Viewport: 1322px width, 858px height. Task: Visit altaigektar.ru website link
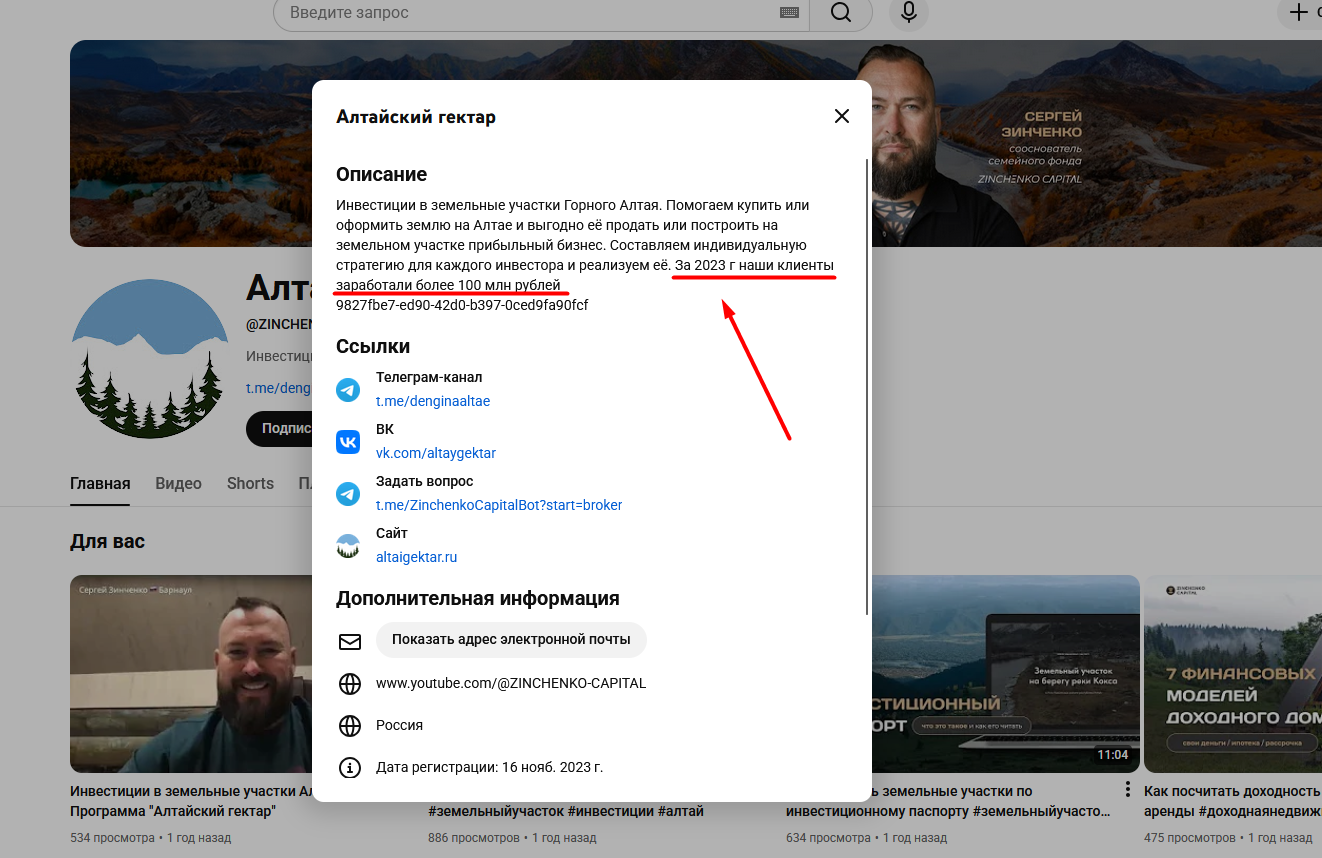coord(416,557)
